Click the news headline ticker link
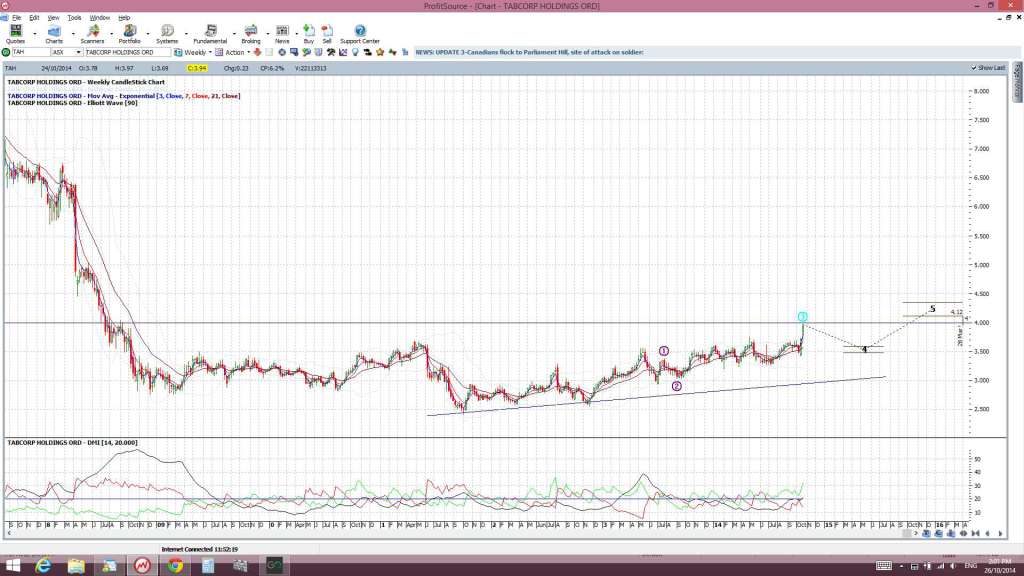 coord(530,52)
